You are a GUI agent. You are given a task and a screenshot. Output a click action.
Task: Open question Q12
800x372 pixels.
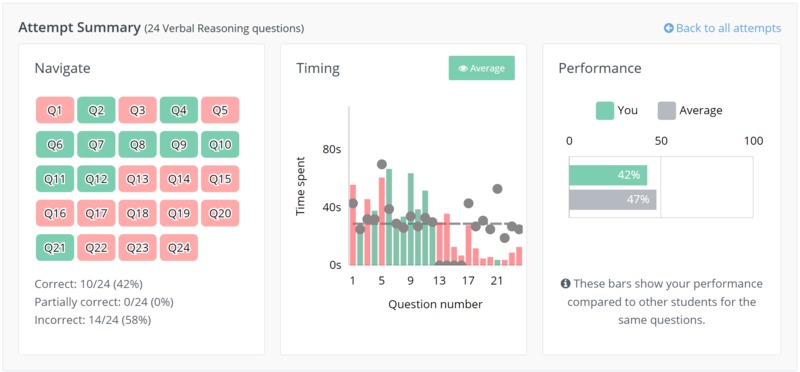click(96, 179)
